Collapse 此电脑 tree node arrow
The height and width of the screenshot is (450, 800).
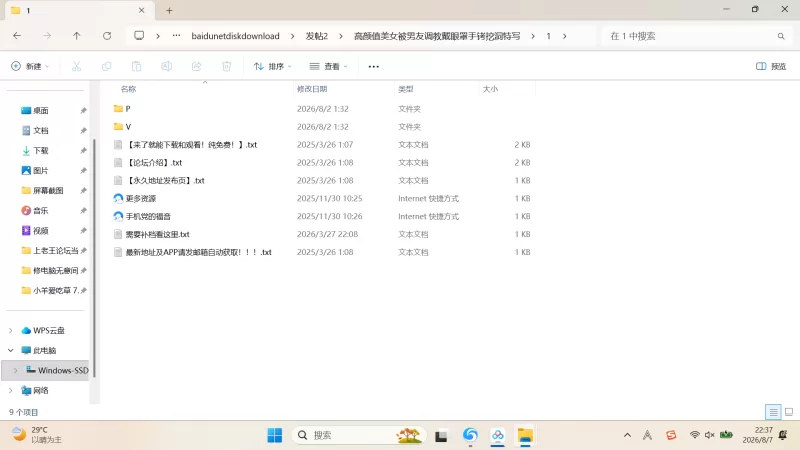click(11, 351)
